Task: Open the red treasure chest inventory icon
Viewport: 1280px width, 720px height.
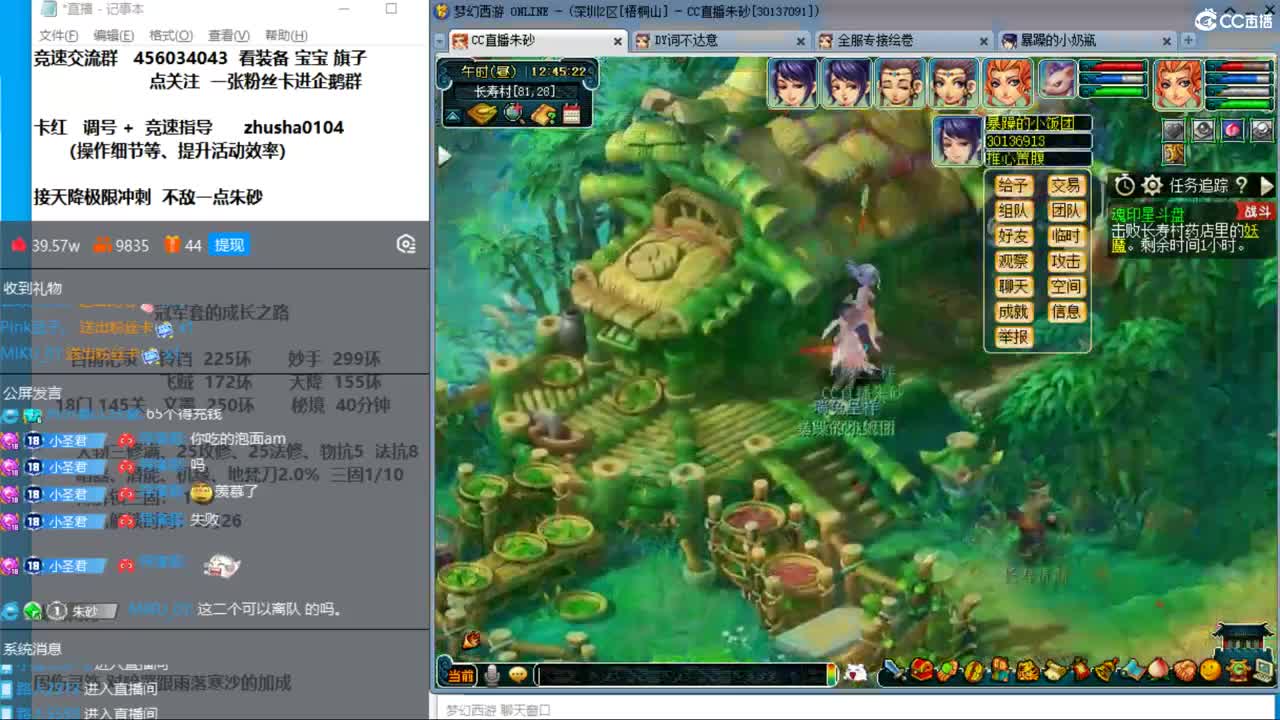Action: coord(921,670)
